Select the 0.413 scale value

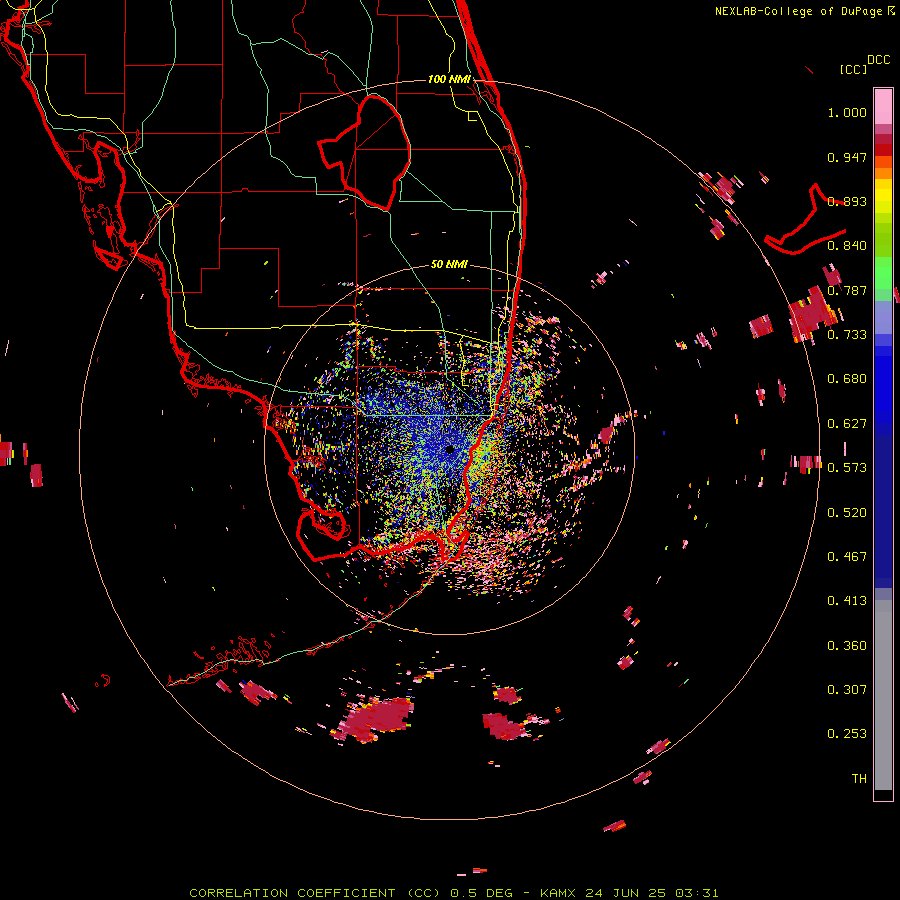tap(847, 601)
